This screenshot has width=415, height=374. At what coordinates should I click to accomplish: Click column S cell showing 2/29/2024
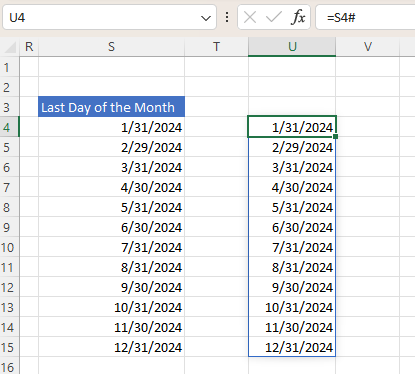[x=111, y=147]
